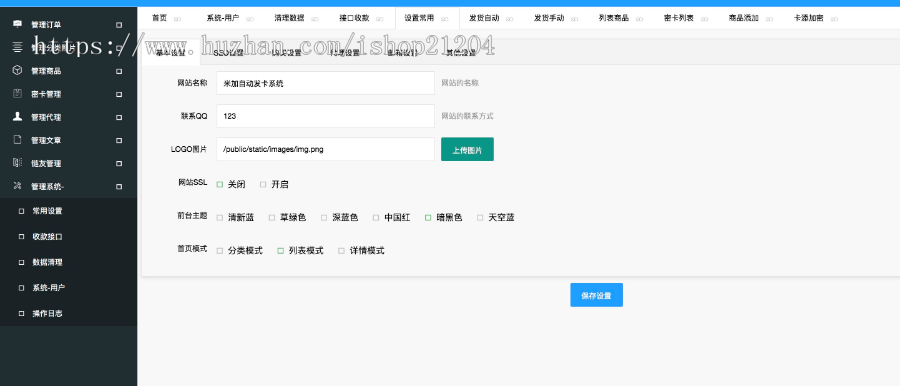Open 系统-用户 in the sidebar submenu

click(x=49, y=288)
